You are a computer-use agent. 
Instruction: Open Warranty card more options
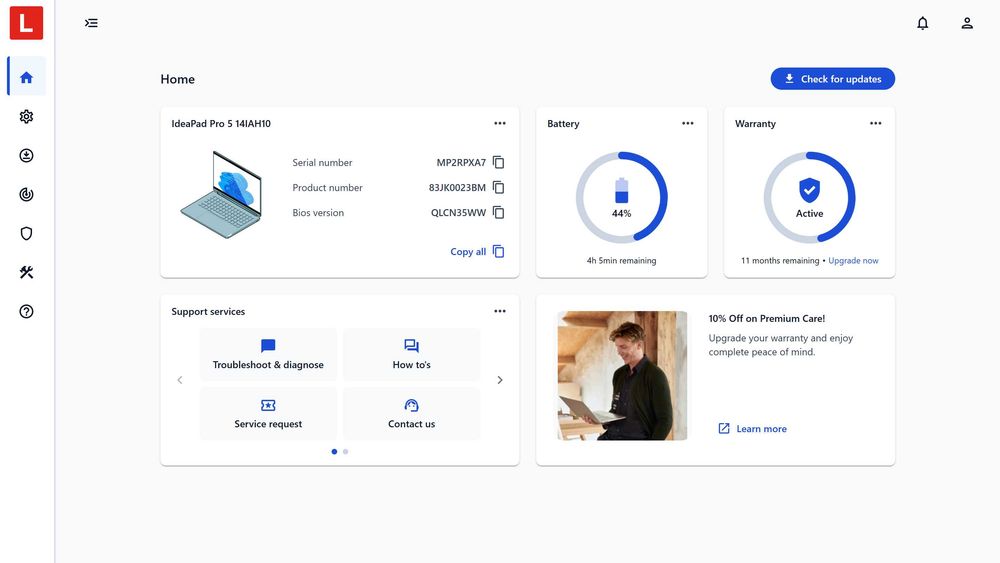(x=876, y=123)
